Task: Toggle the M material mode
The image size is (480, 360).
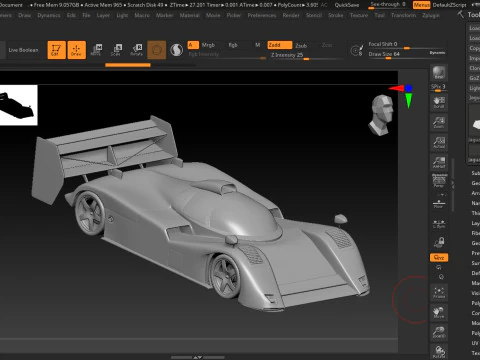Action: [257, 45]
